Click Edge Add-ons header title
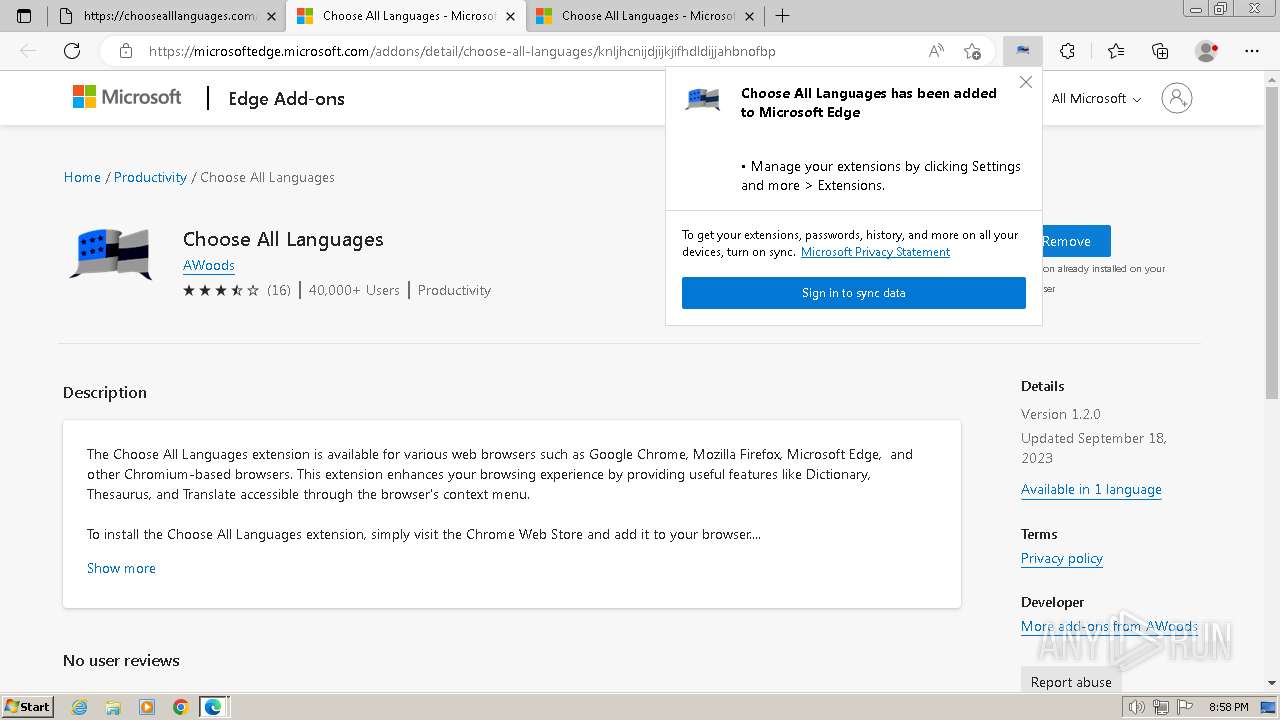The image size is (1280, 720). (286, 98)
